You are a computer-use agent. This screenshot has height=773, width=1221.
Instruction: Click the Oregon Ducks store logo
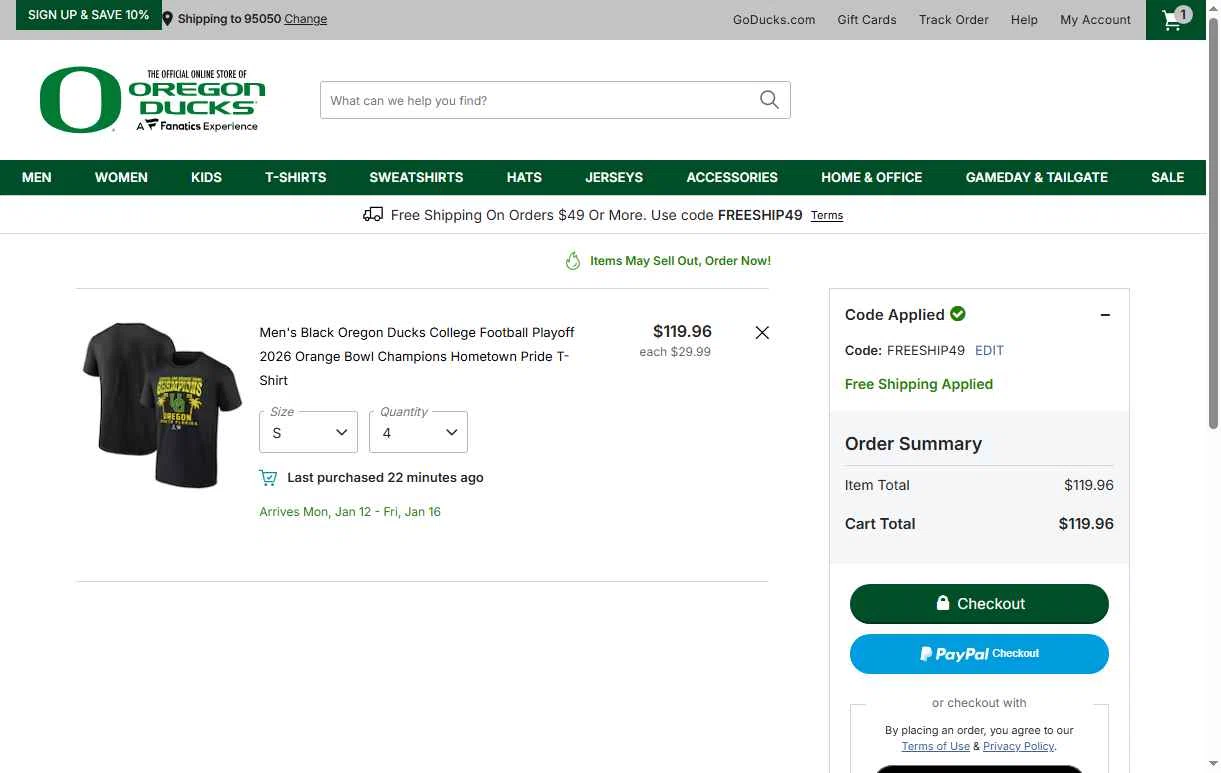click(x=152, y=100)
